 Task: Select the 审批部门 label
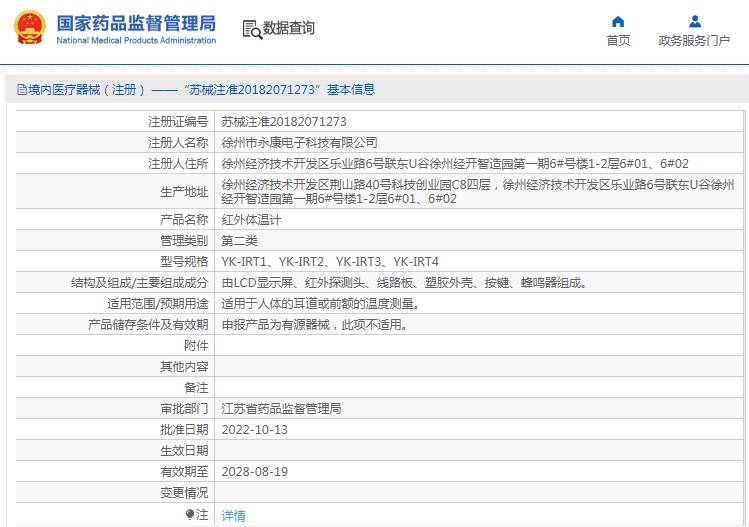coord(184,409)
